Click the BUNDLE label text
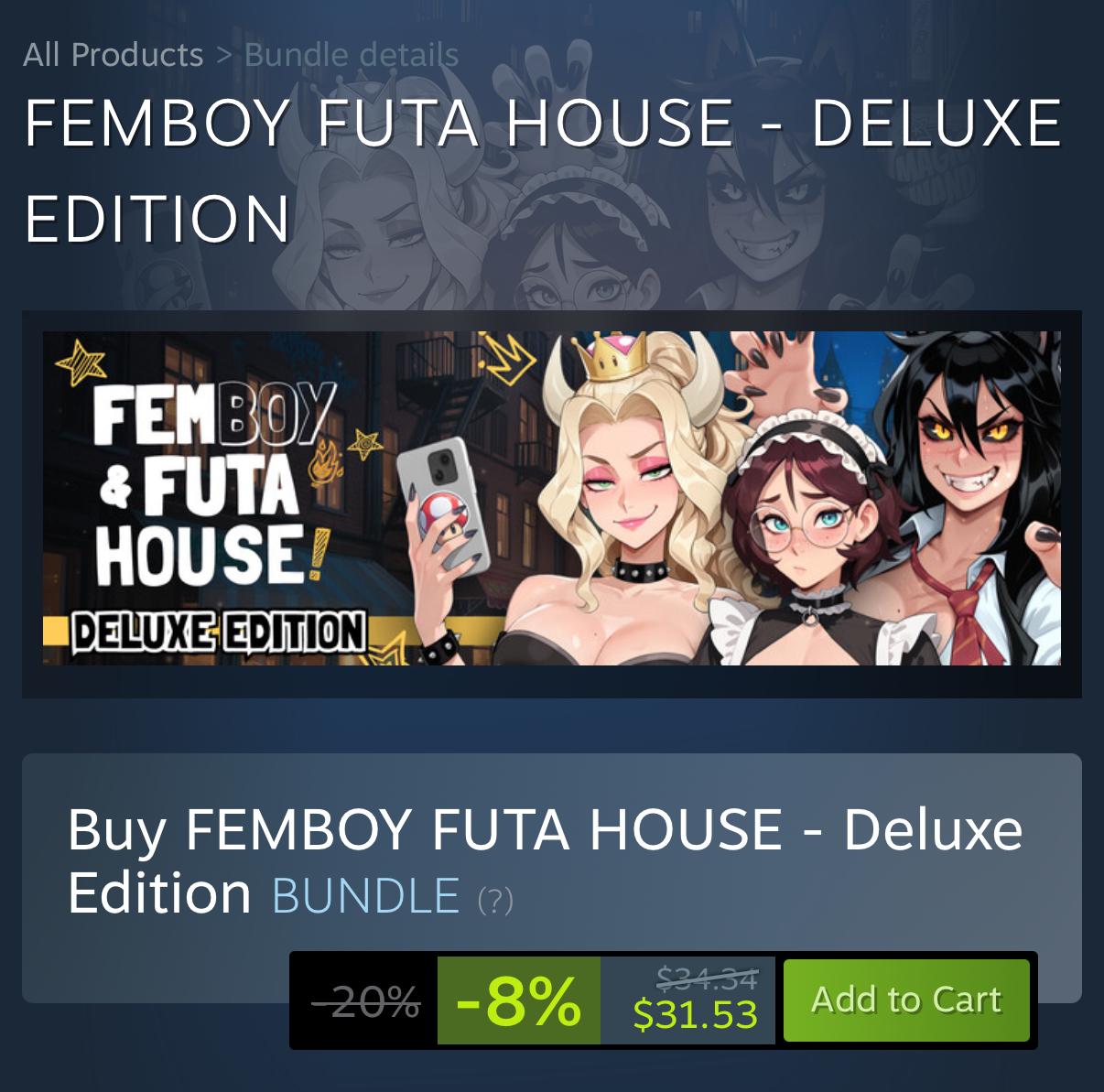 pos(365,894)
